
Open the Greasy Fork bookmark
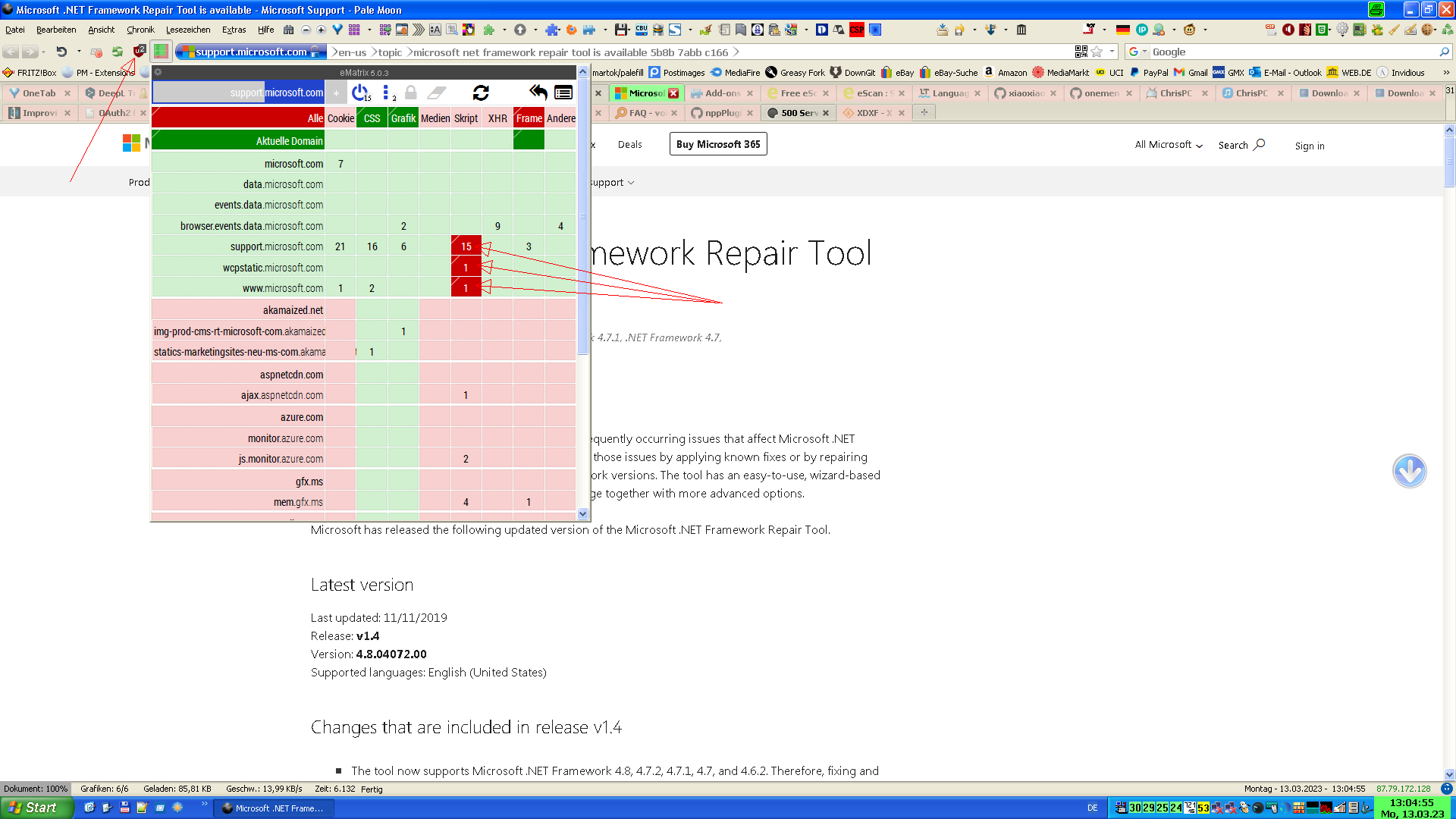click(x=795, y=73)
